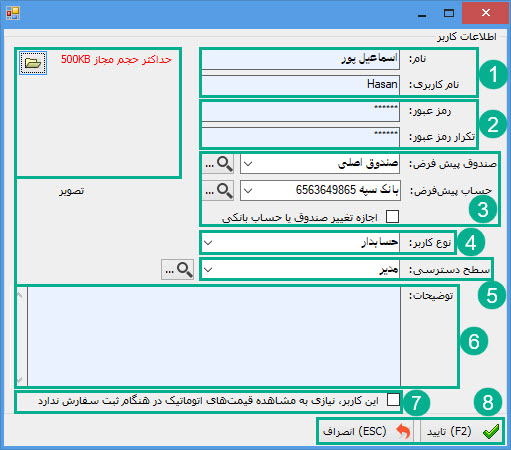
Task: Focus the رمز عبور password field
Action: (301, 111)
